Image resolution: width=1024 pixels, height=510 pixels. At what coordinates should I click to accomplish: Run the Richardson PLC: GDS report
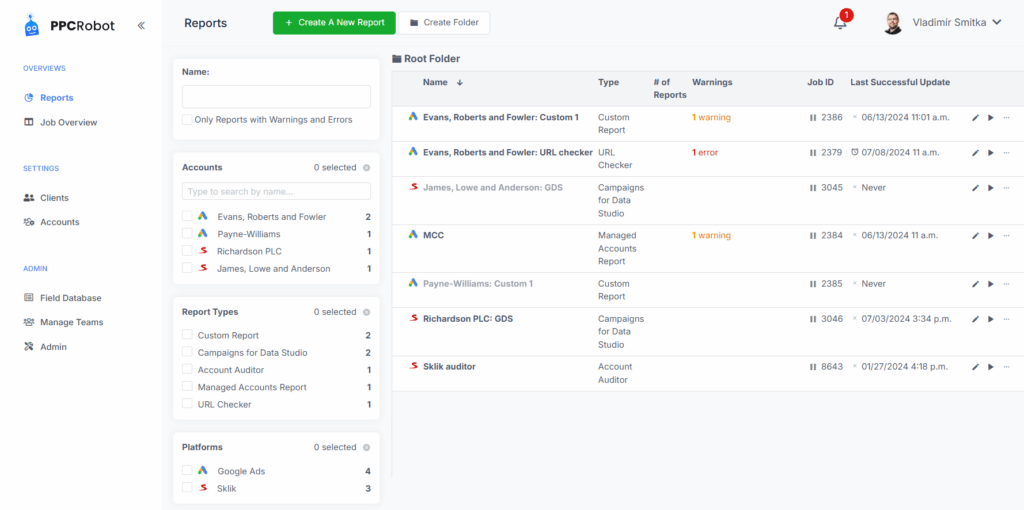(991, 319)
